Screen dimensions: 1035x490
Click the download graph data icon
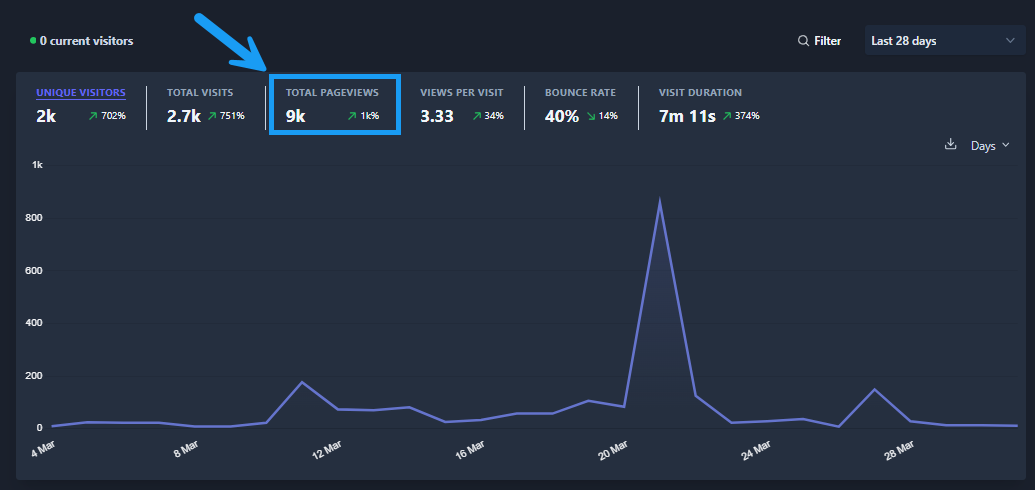950,145
